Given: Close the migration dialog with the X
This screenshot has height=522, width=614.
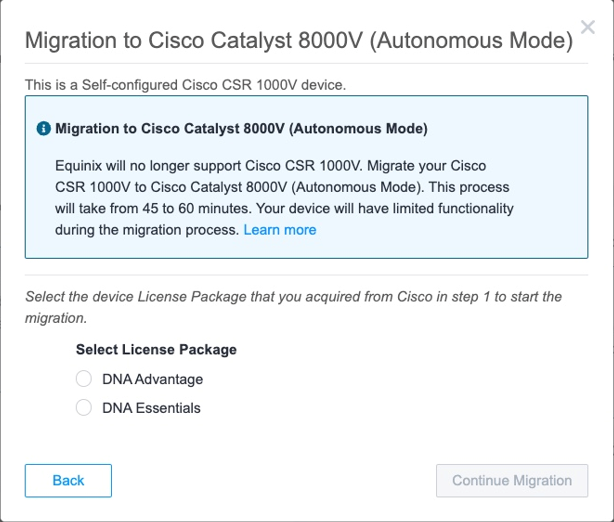Looking at the screenshot, I should click(x=587, y=27).
